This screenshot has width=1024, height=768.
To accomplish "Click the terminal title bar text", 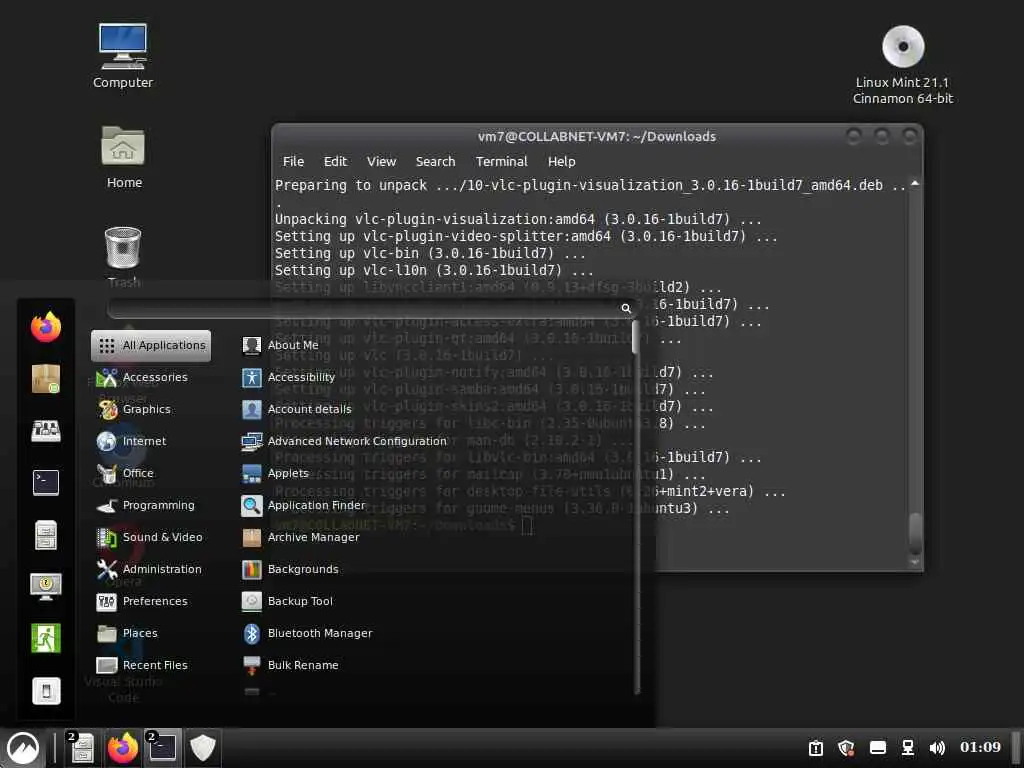I will point(597,136).
